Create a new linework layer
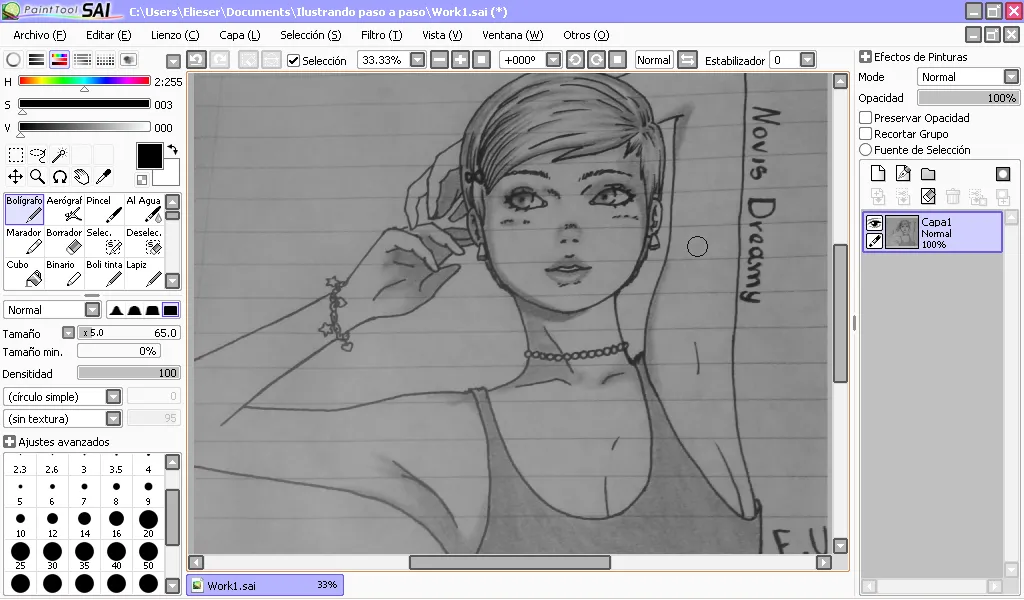This screenshot has height=600, width=1024. (903, 173)
